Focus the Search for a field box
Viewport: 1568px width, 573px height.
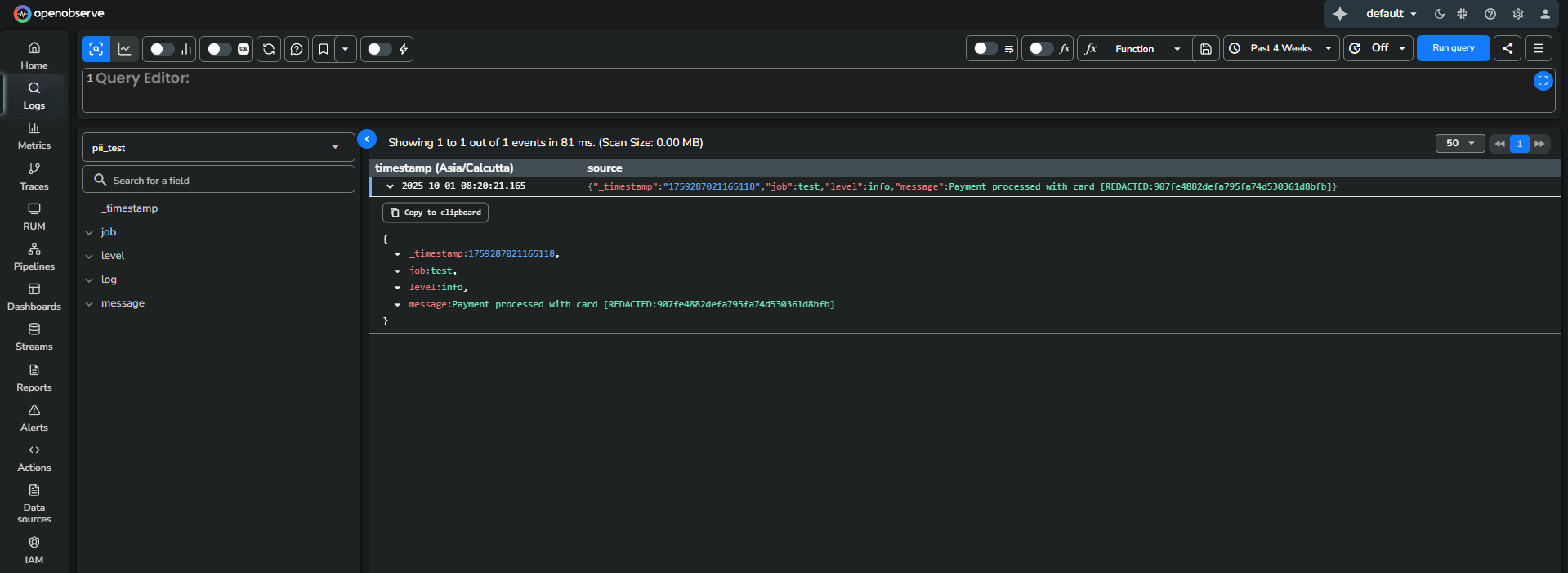218,180
